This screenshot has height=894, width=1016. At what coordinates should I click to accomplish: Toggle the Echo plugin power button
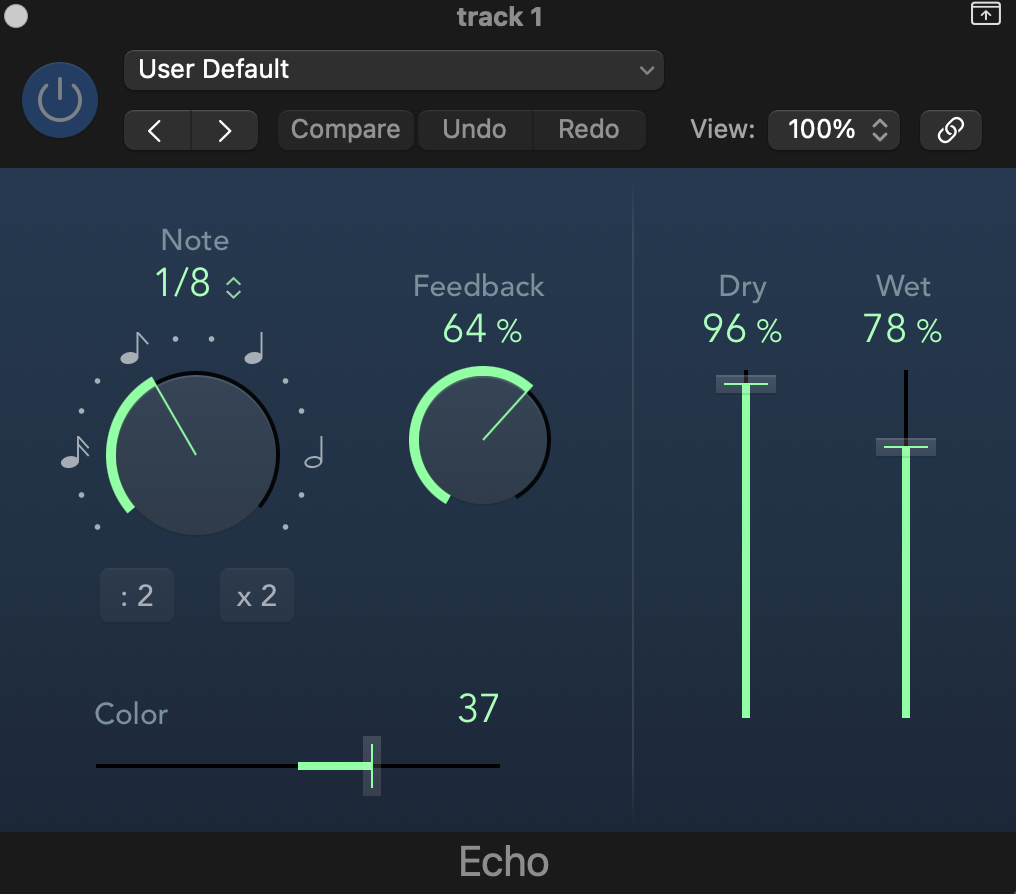point(60,100)
